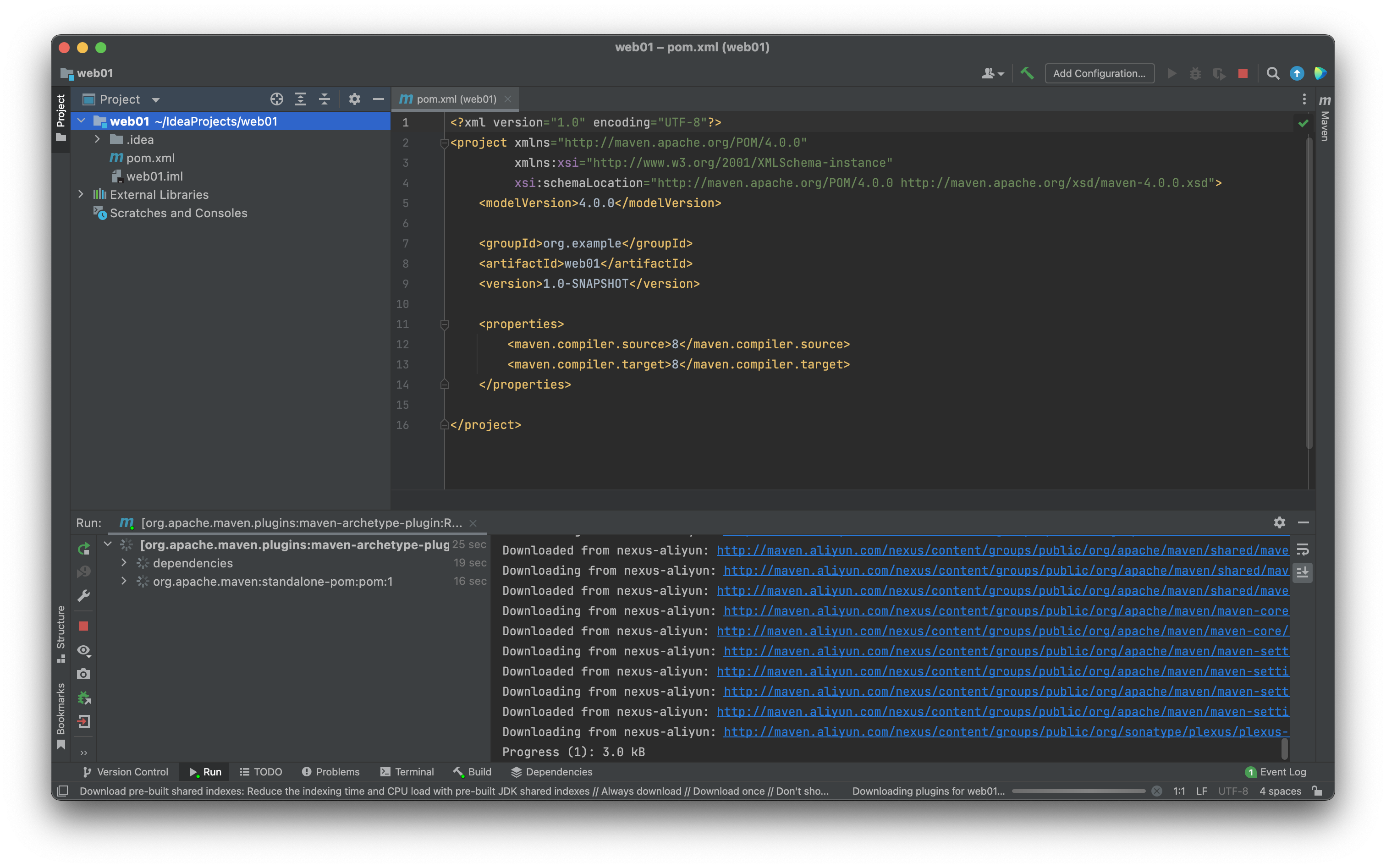Expand the dependencies run node
This screenshot has height=868, width=1386.
click(x=123, y=563)
